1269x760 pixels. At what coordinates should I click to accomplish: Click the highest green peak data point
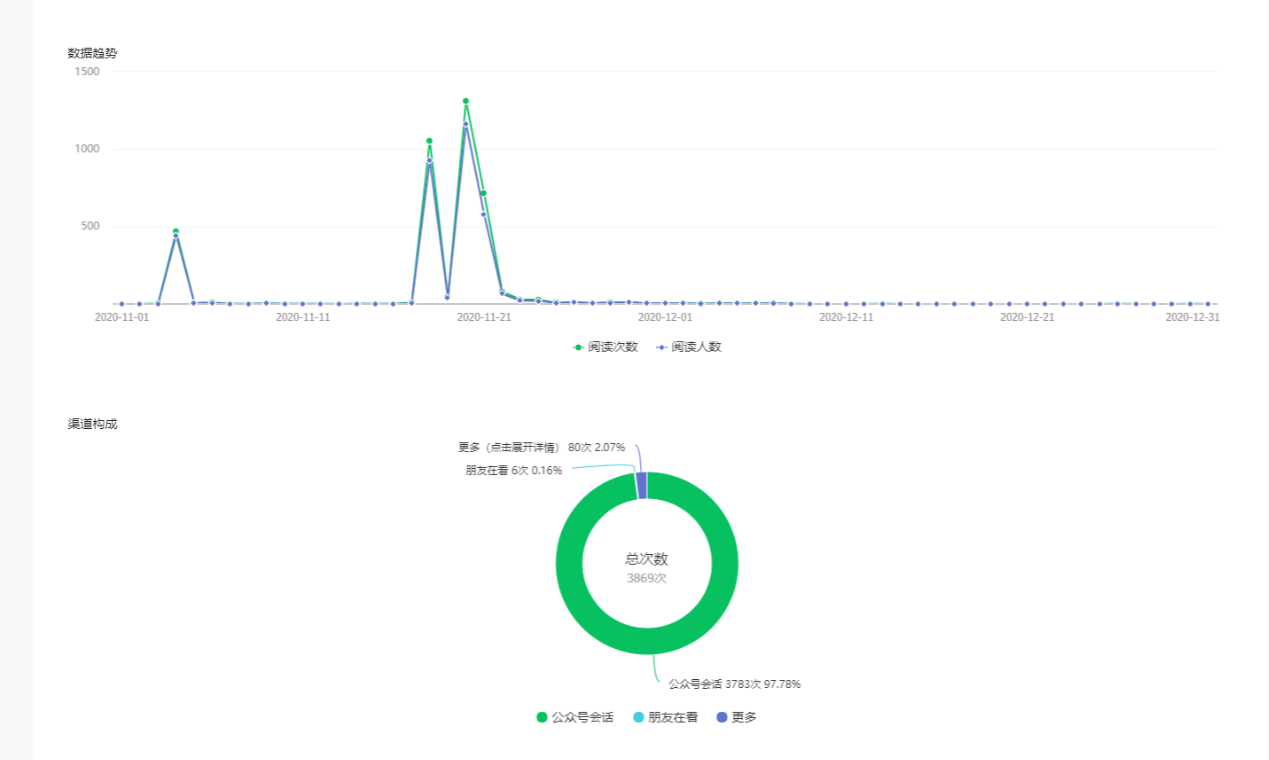point(466,101)
